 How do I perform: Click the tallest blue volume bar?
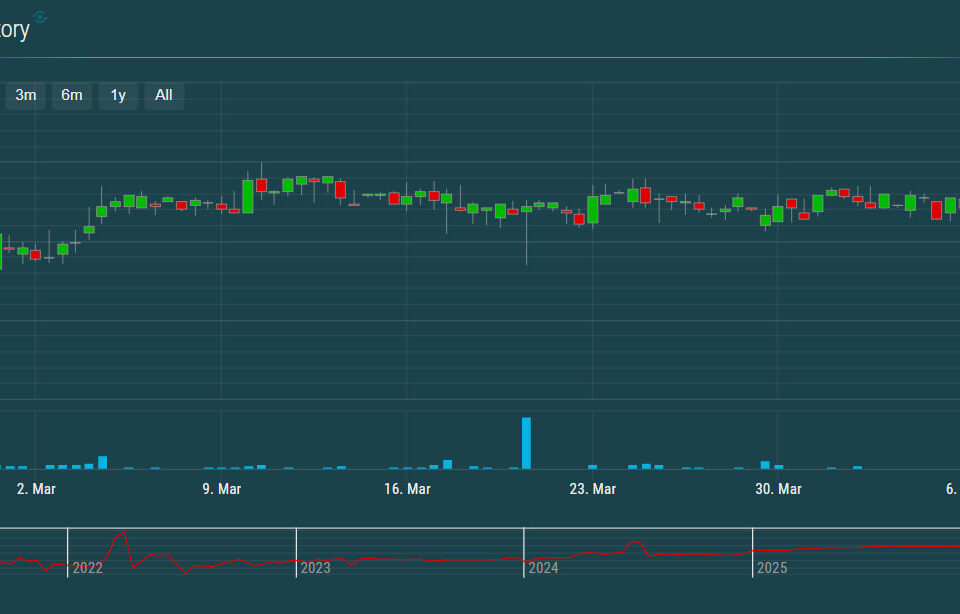tap(526, 443)
